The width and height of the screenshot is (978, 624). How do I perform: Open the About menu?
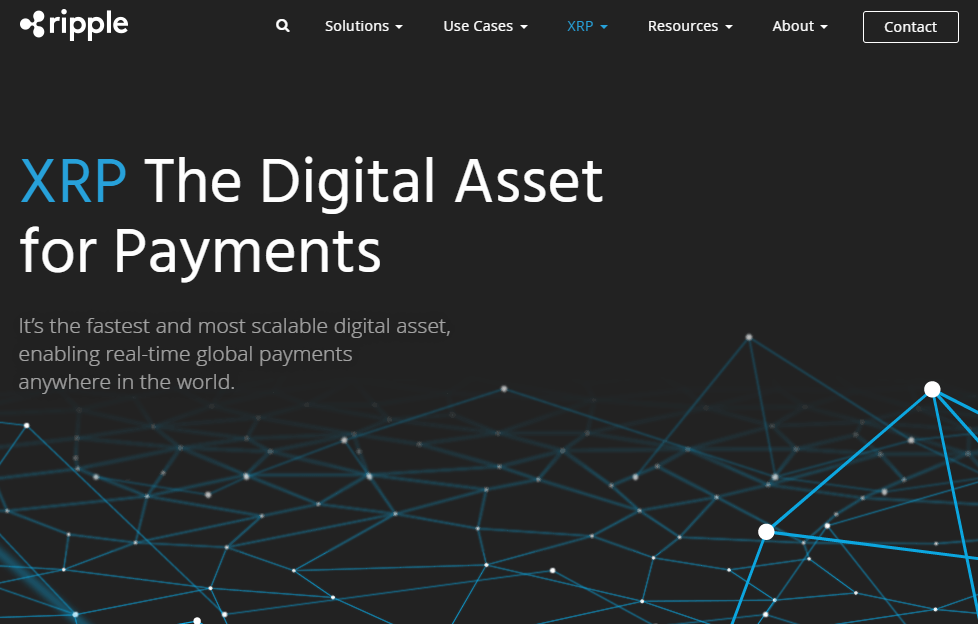coord(800,26)
